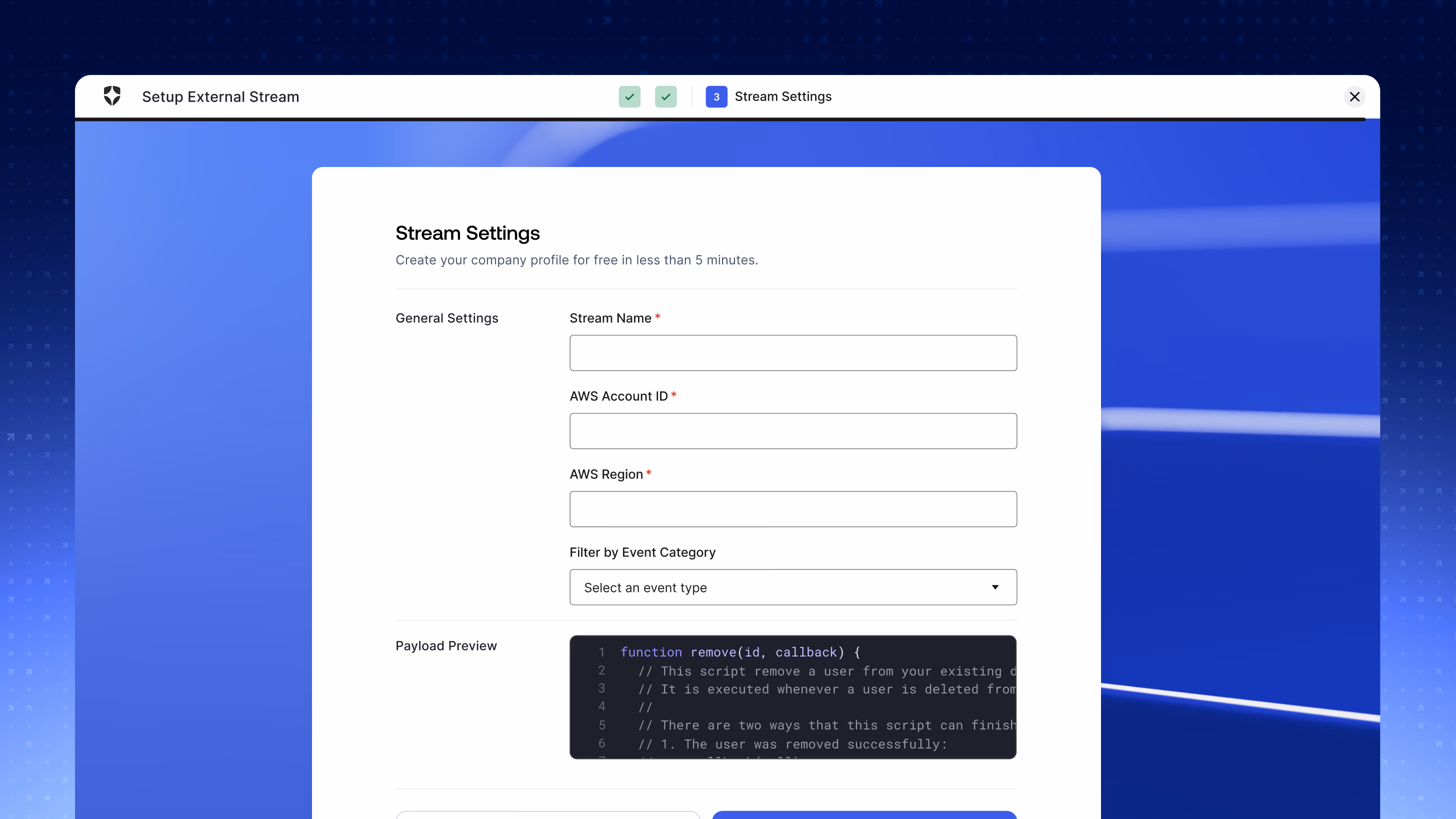This screenshot has height=819, width=1456.
Task: Focus the Stream Name input field
Action: click(x=793, y=352)
